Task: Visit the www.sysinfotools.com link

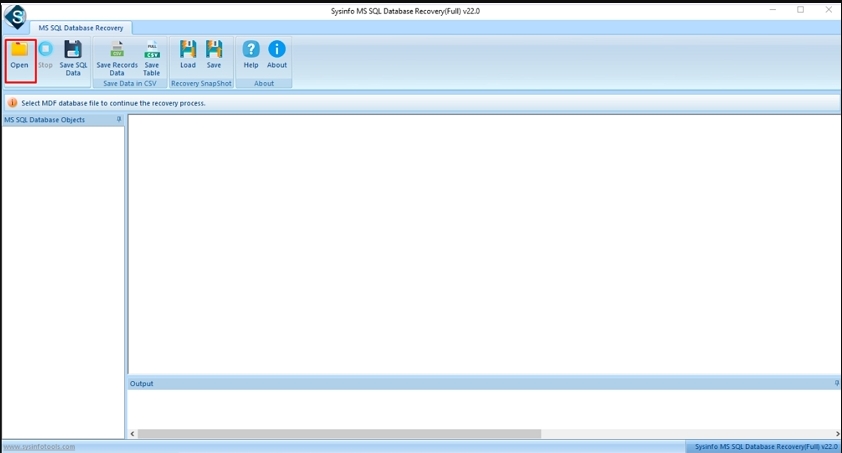Action: 39,447
